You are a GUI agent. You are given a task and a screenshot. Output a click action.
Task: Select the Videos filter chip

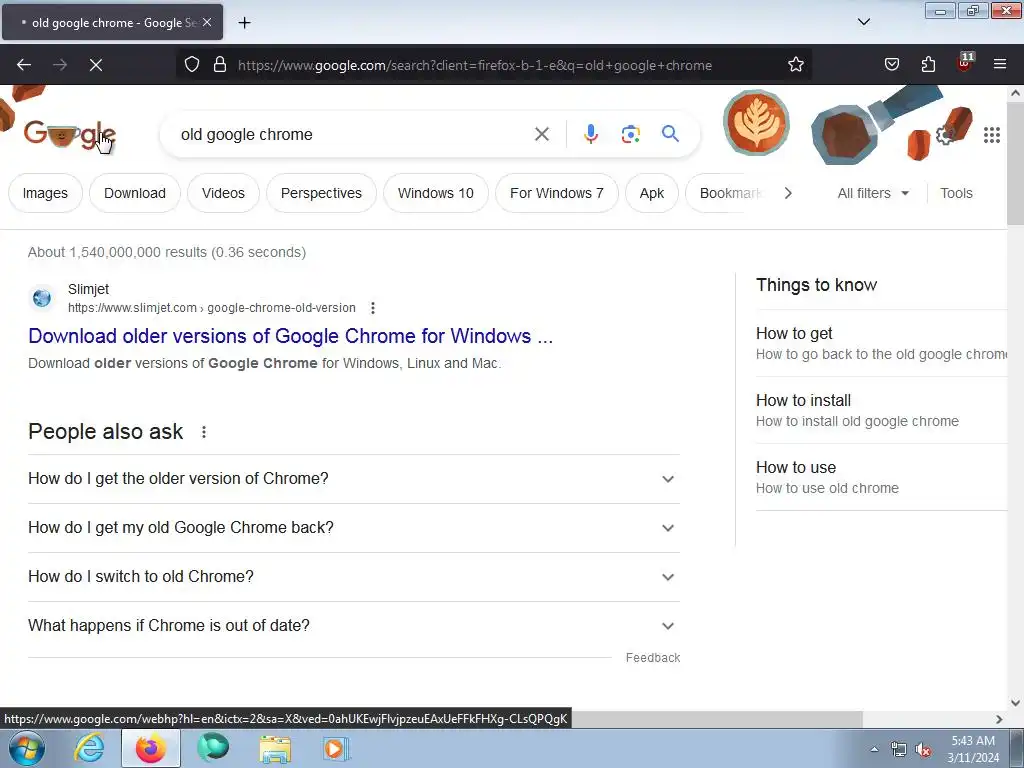(223, 193)
